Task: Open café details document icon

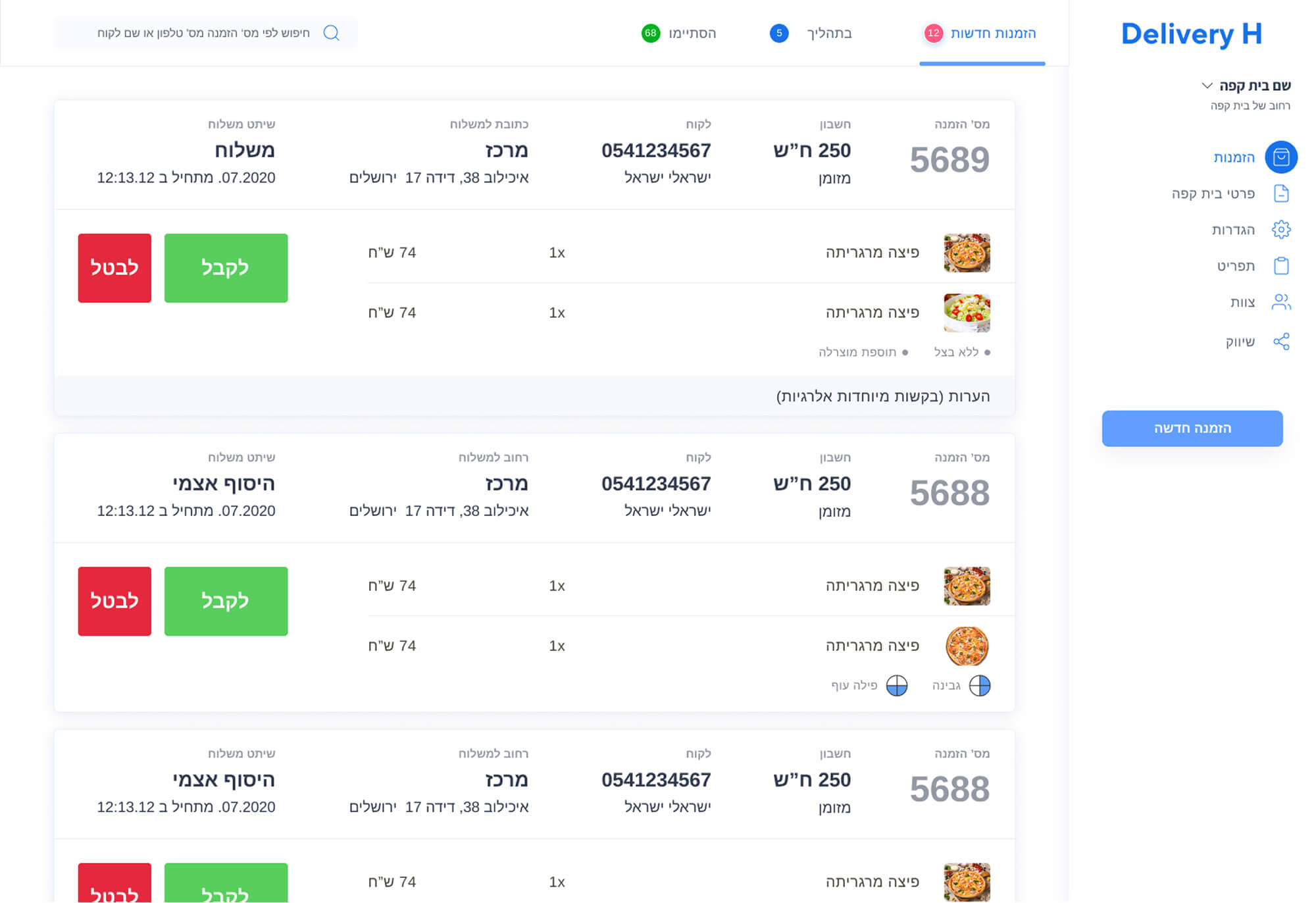Action: (1280, 193)
